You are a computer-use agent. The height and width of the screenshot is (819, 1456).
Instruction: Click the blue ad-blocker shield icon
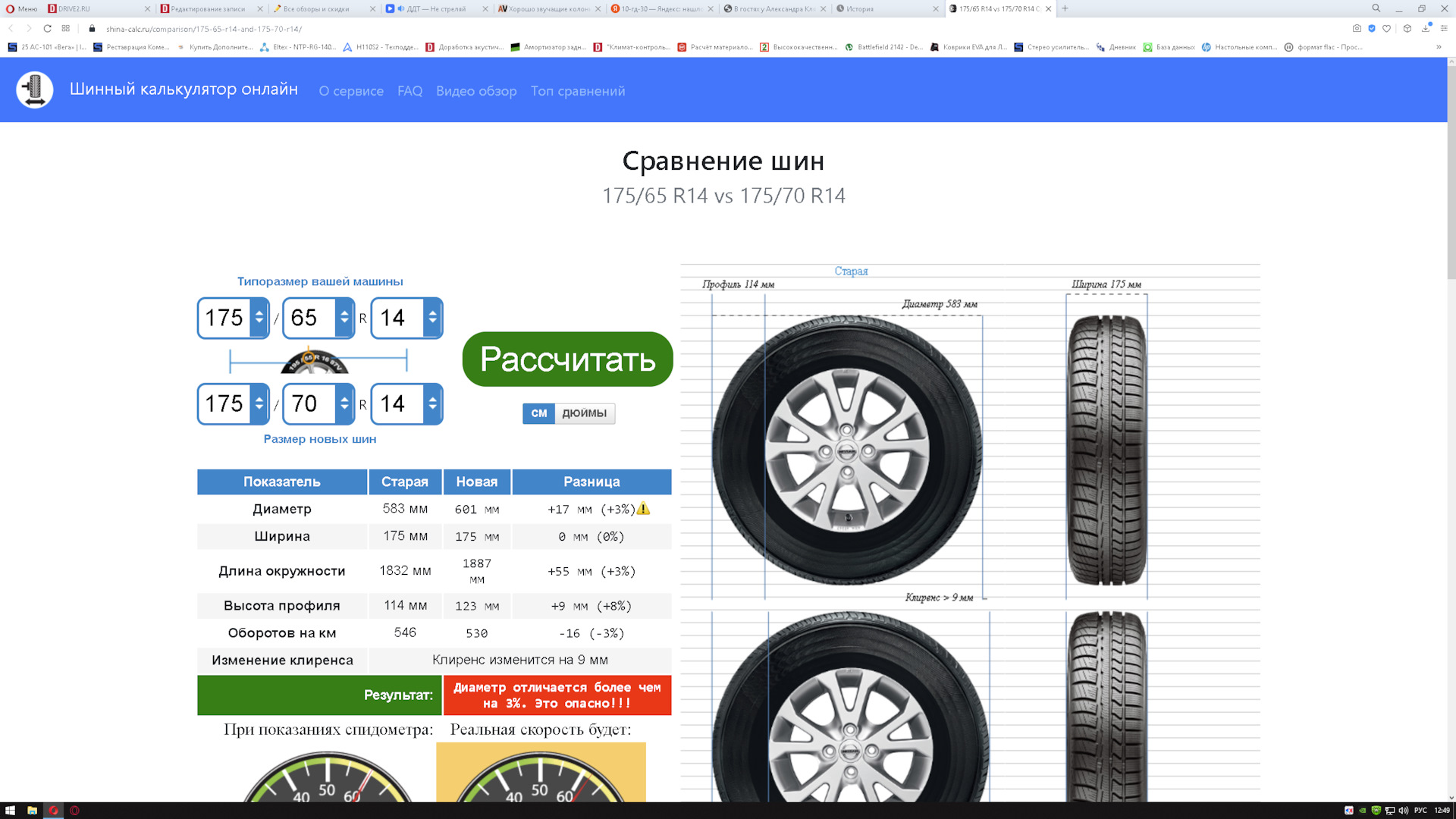[1371, 29]
